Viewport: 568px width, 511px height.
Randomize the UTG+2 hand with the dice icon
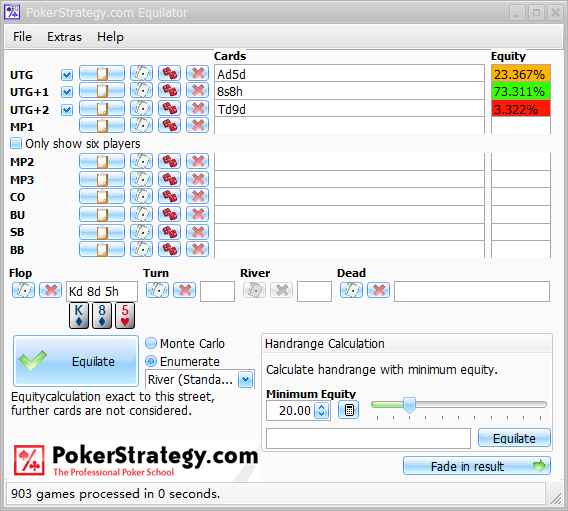point(169,108)
